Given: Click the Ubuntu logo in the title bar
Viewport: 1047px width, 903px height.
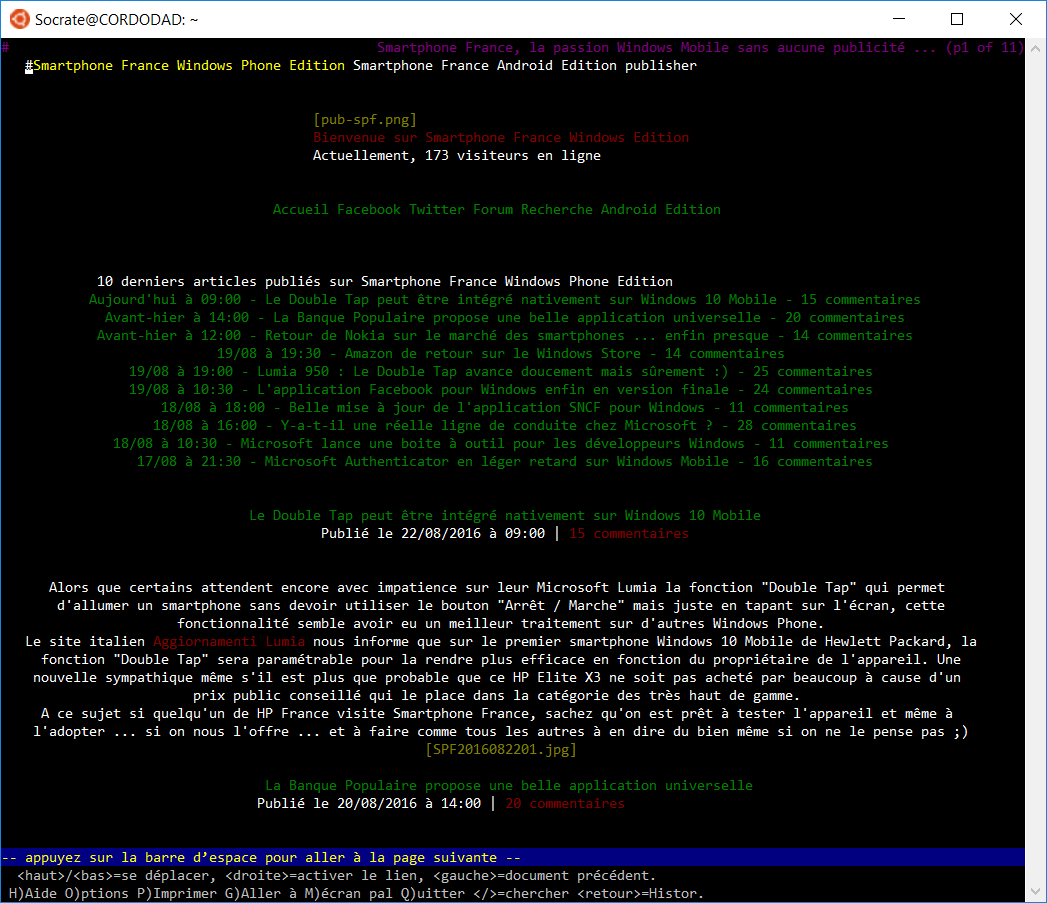Looking at the screenshot, I should (19, 19).
